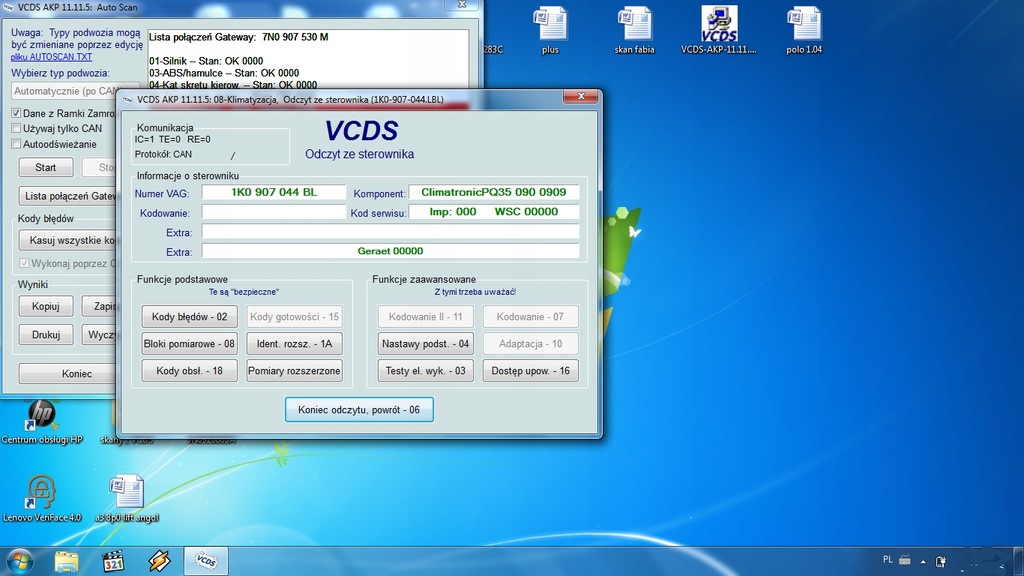Open the 'plus' document on desktop
This screenshot has height=576, width=1024.
pos(550,29)
